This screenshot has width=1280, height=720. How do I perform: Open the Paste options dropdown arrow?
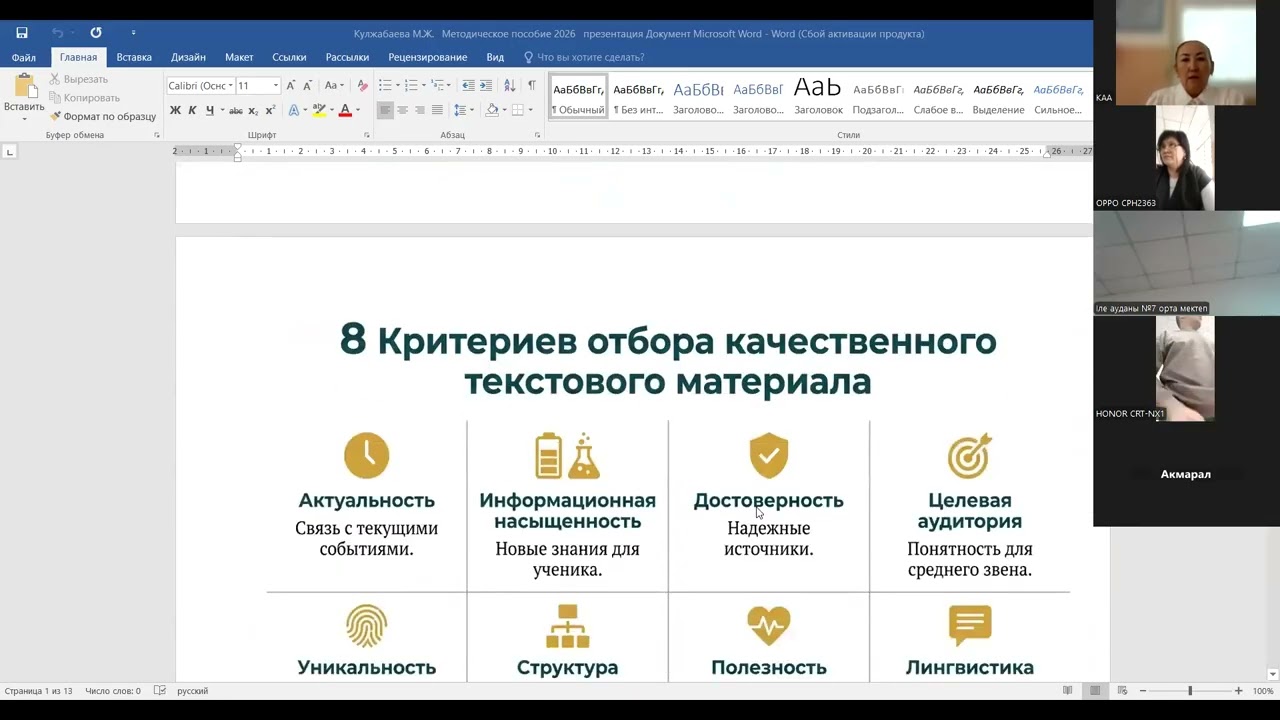[x=24, y=118]
